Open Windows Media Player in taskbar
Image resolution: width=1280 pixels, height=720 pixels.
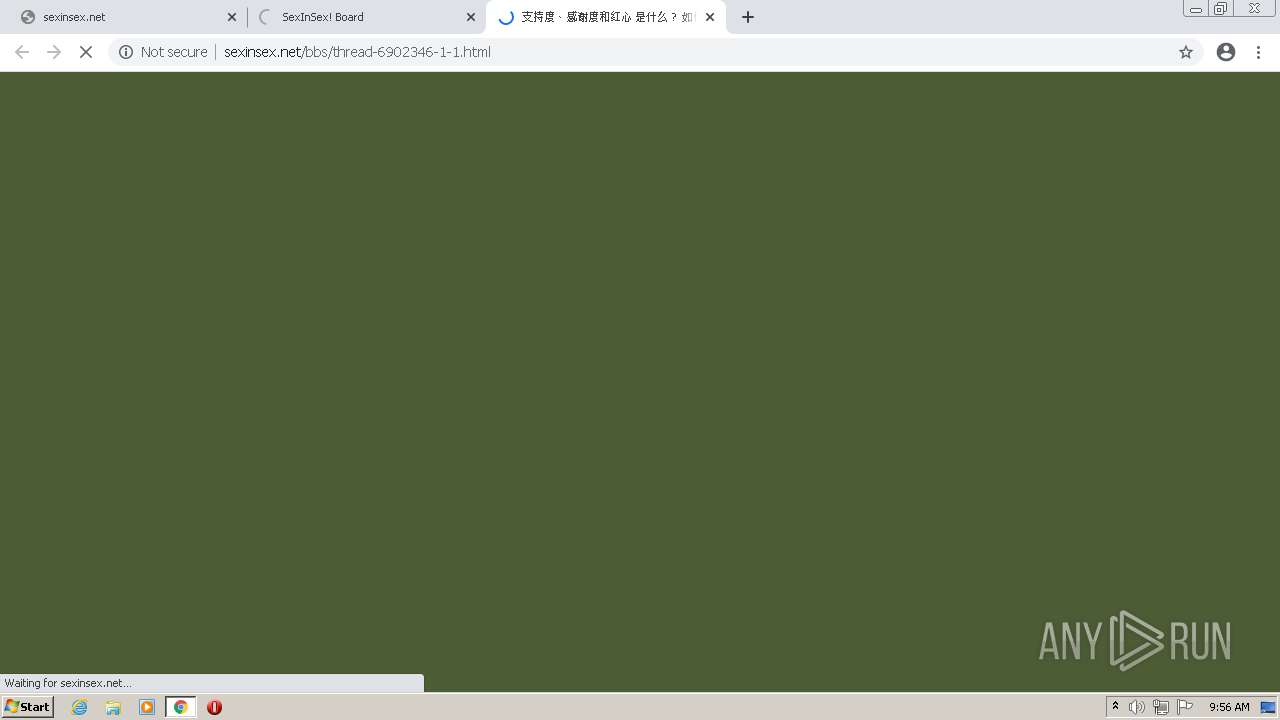click(147, 707)
